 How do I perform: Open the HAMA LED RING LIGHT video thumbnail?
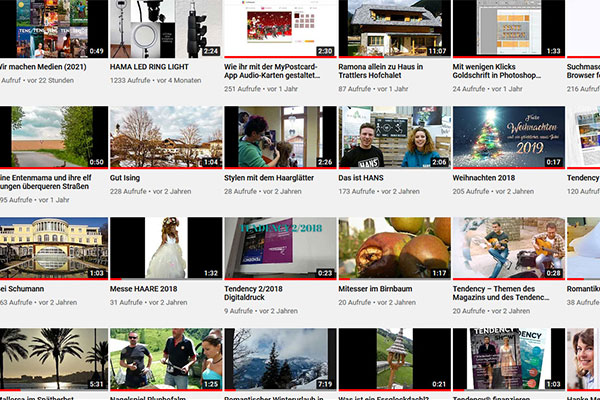click(166, 29)
